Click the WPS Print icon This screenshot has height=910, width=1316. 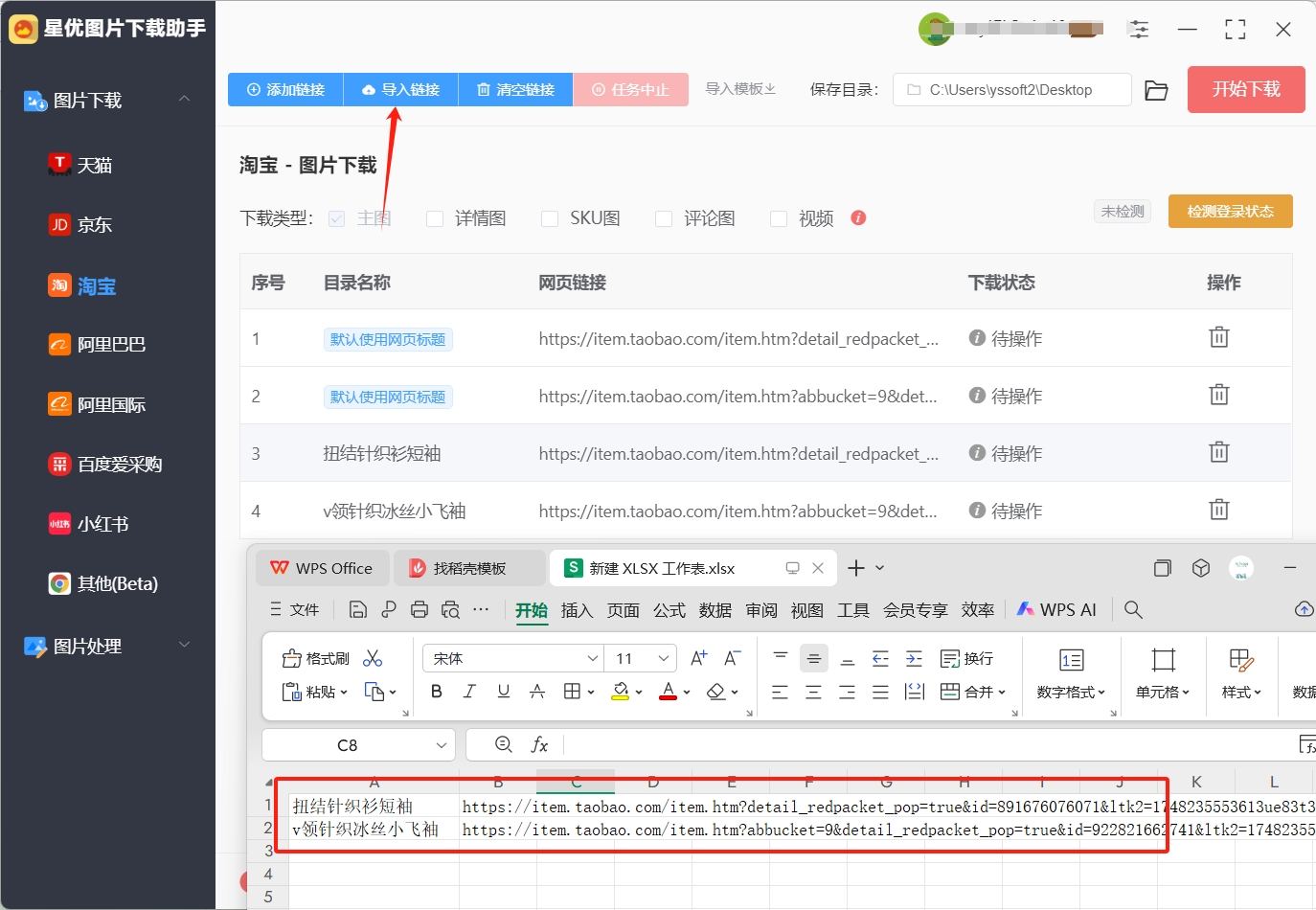click(420, 609)
